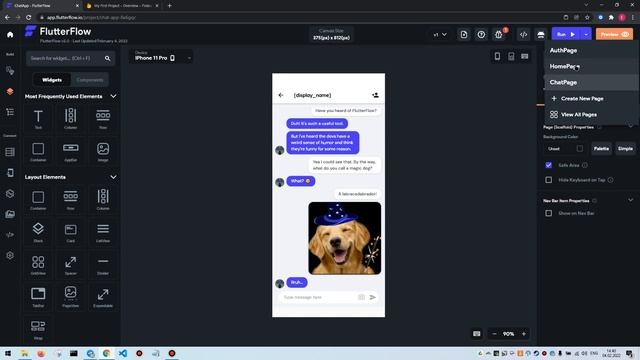Click the orange Preview button
The height and width of the screenshot is (360, 640).
[614, 35]
